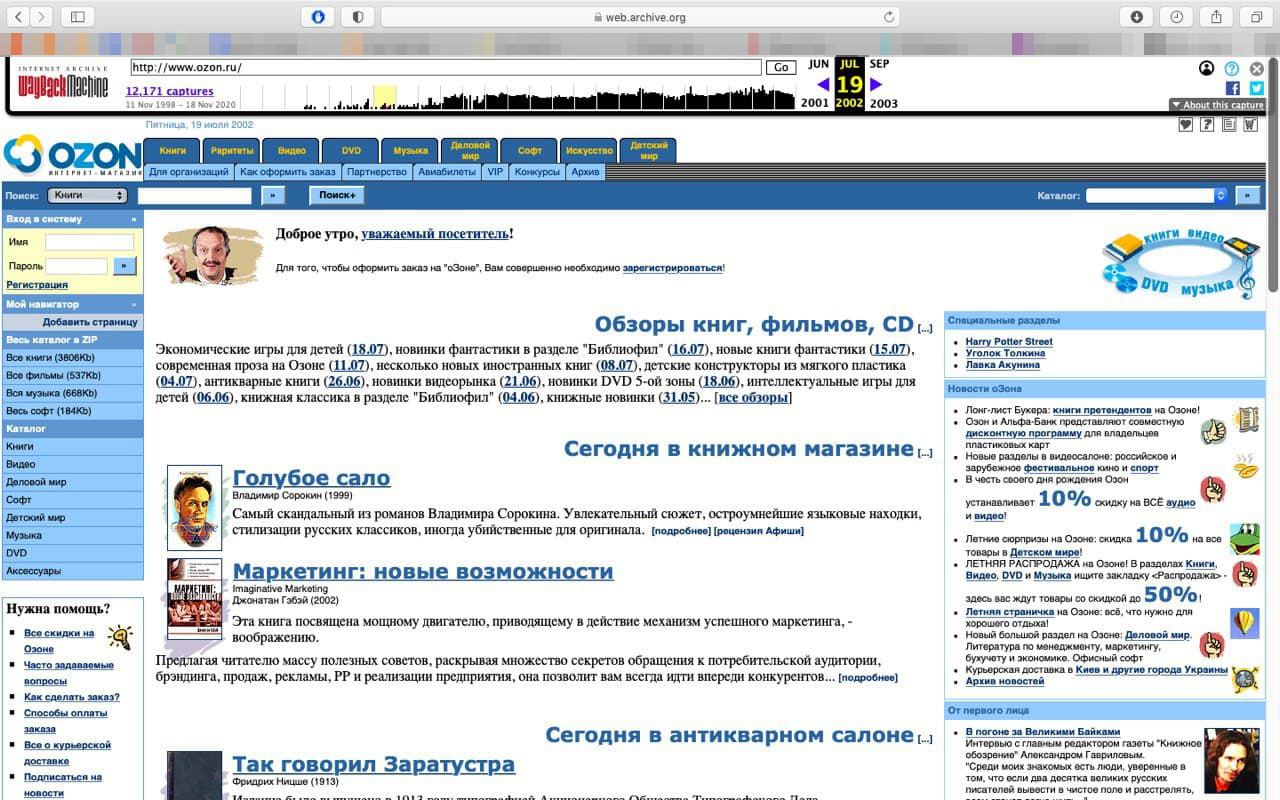Click the Ozon document list icon

click(x=1229, y=124)
